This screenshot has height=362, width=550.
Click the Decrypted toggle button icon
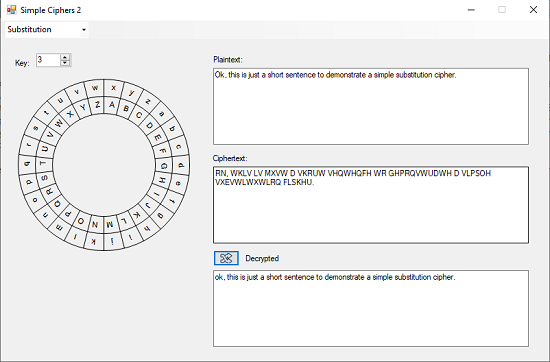[x=226, y=258]
